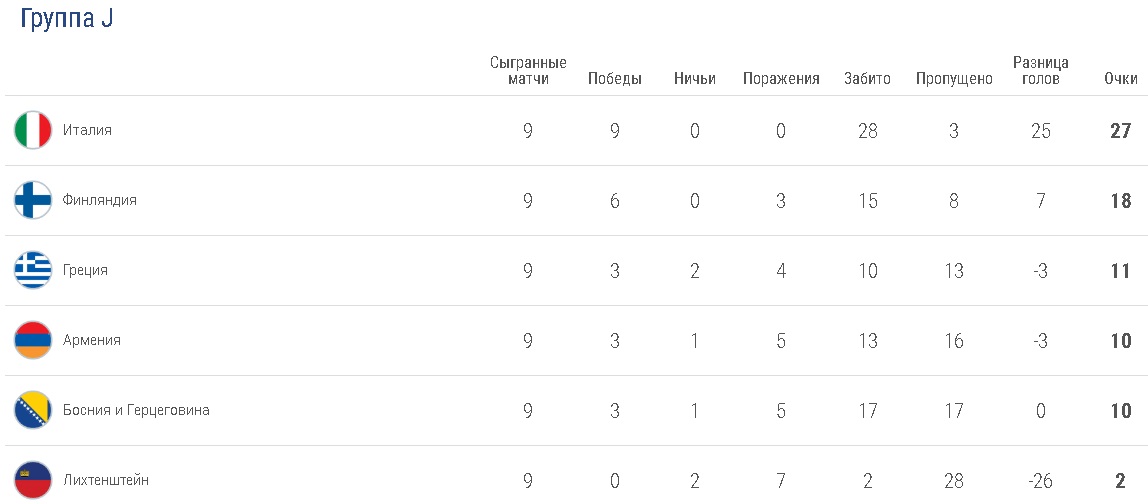
Task: Click the Забито column header
Action: pyautogui.click(x=867, y=79)
